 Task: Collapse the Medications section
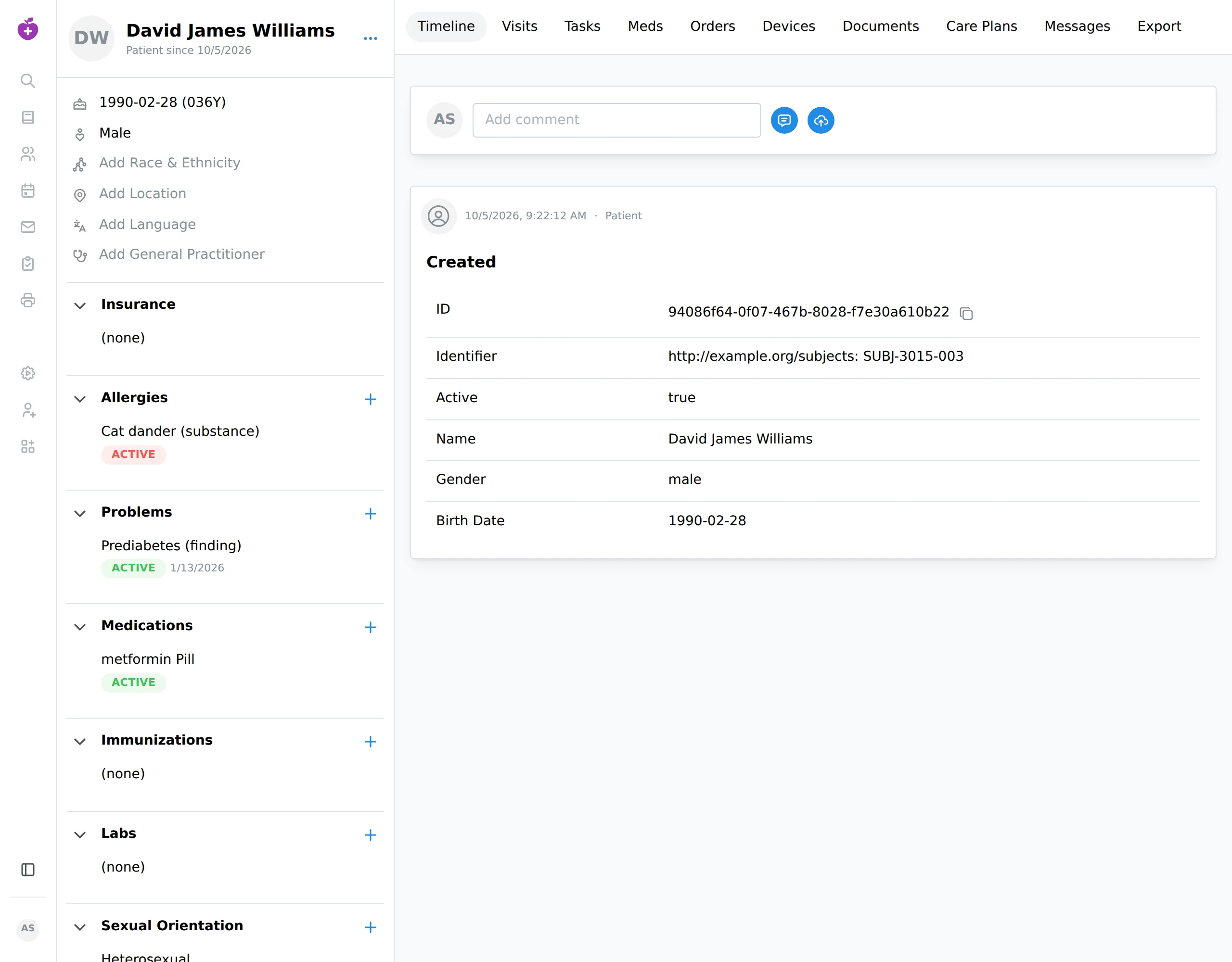point(80,627)
